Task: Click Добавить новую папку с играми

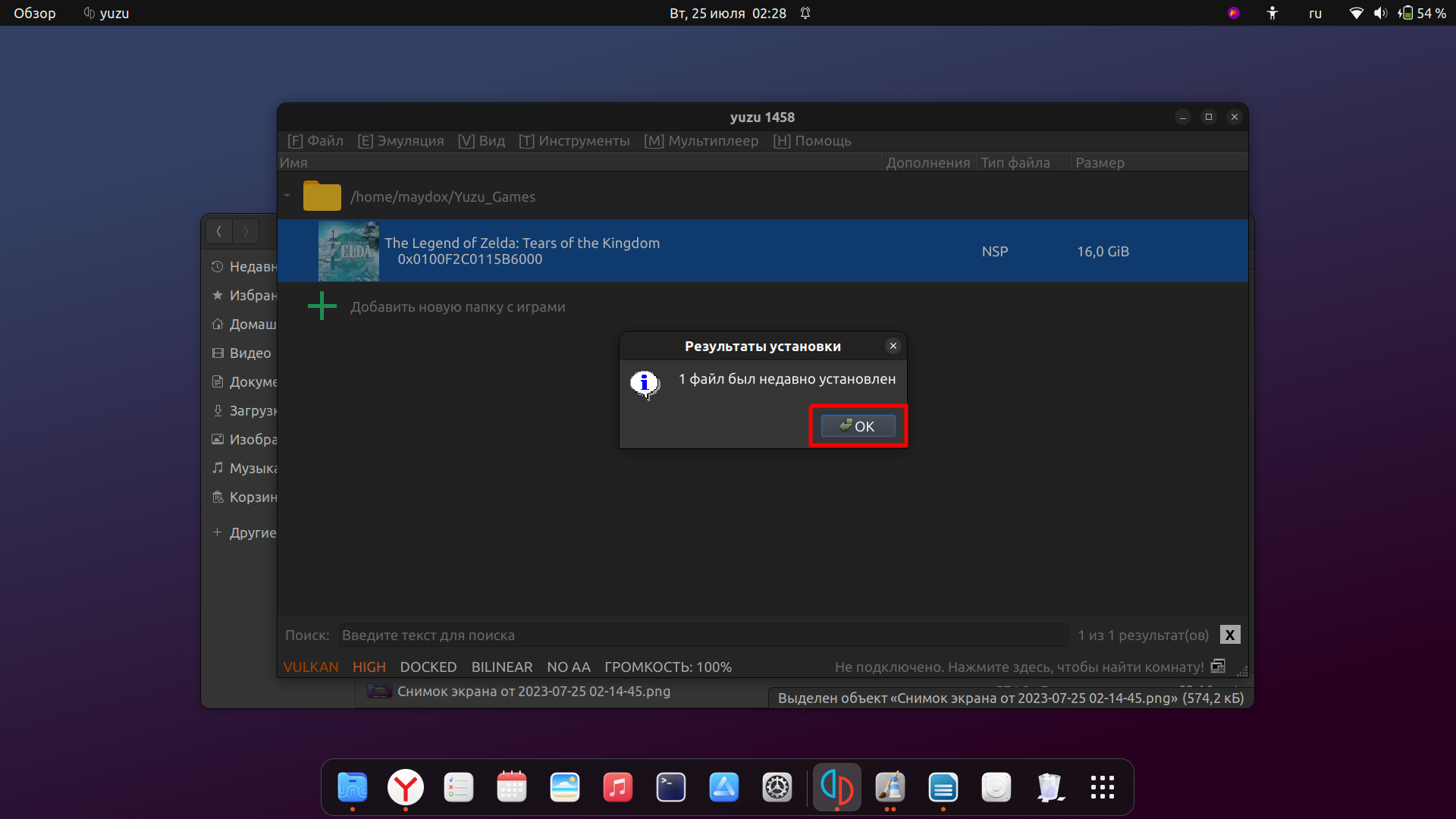Action: click(457, 307)
